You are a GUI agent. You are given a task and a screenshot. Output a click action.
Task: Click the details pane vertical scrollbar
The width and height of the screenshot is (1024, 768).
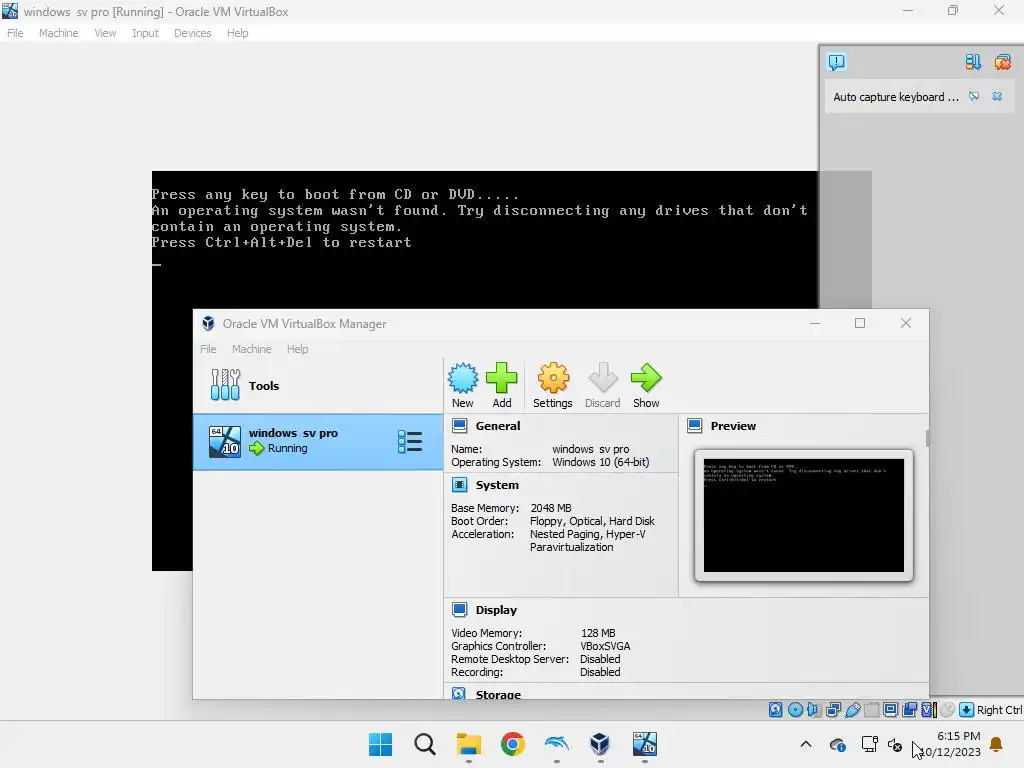[927, 438]
